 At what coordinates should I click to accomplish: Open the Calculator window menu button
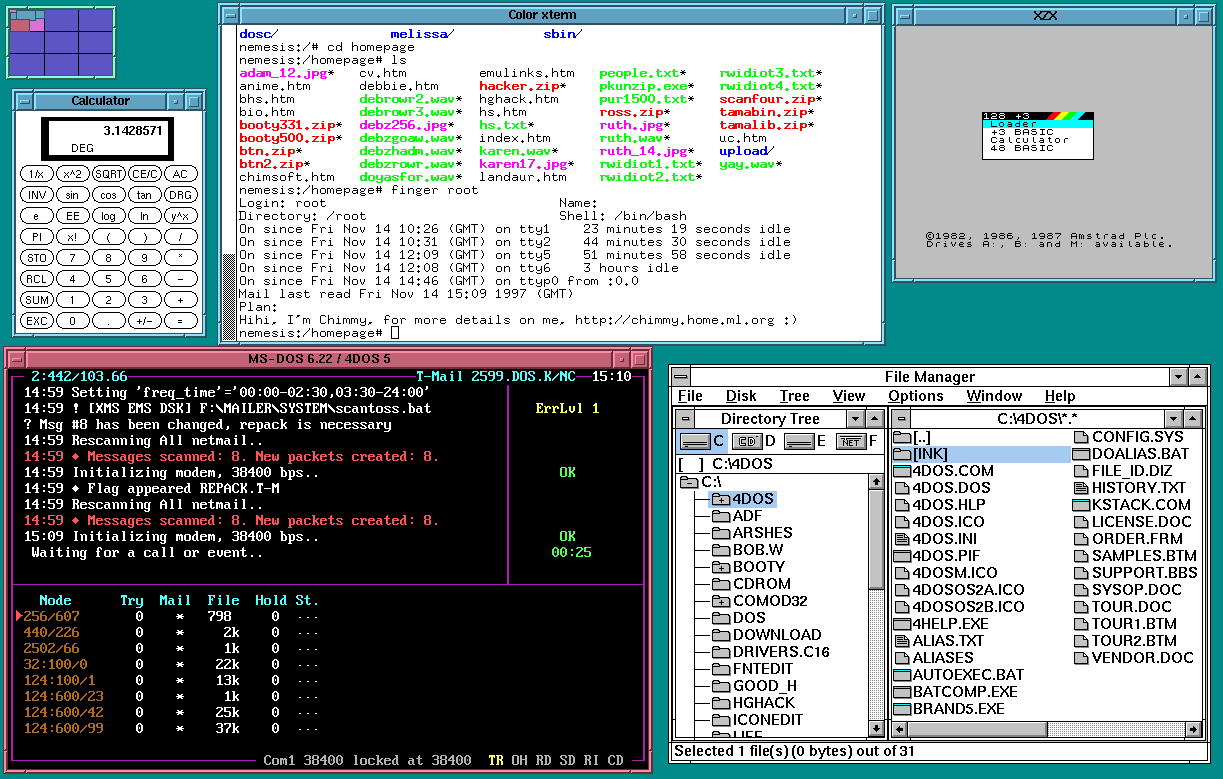[x=24, y=101]
